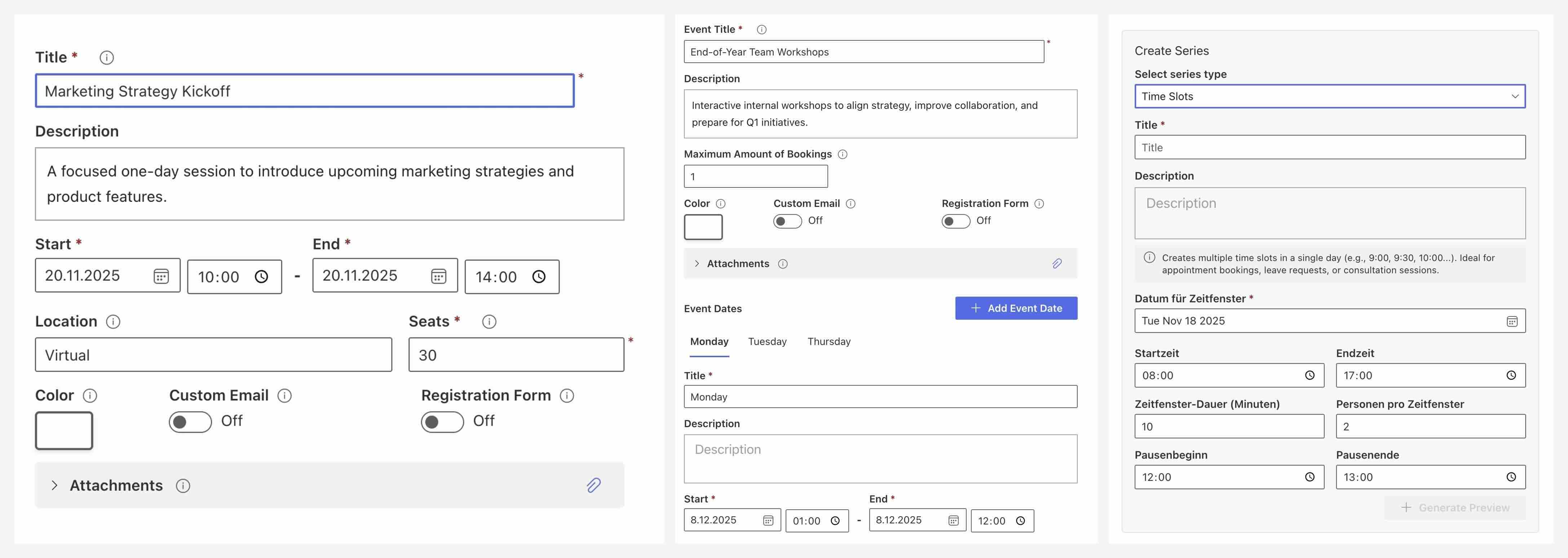This screenshot has height=558, width=1568.
Task: Open the calendar icon in the Datum für Zeitfenster field
Action: pos(1511,321)
